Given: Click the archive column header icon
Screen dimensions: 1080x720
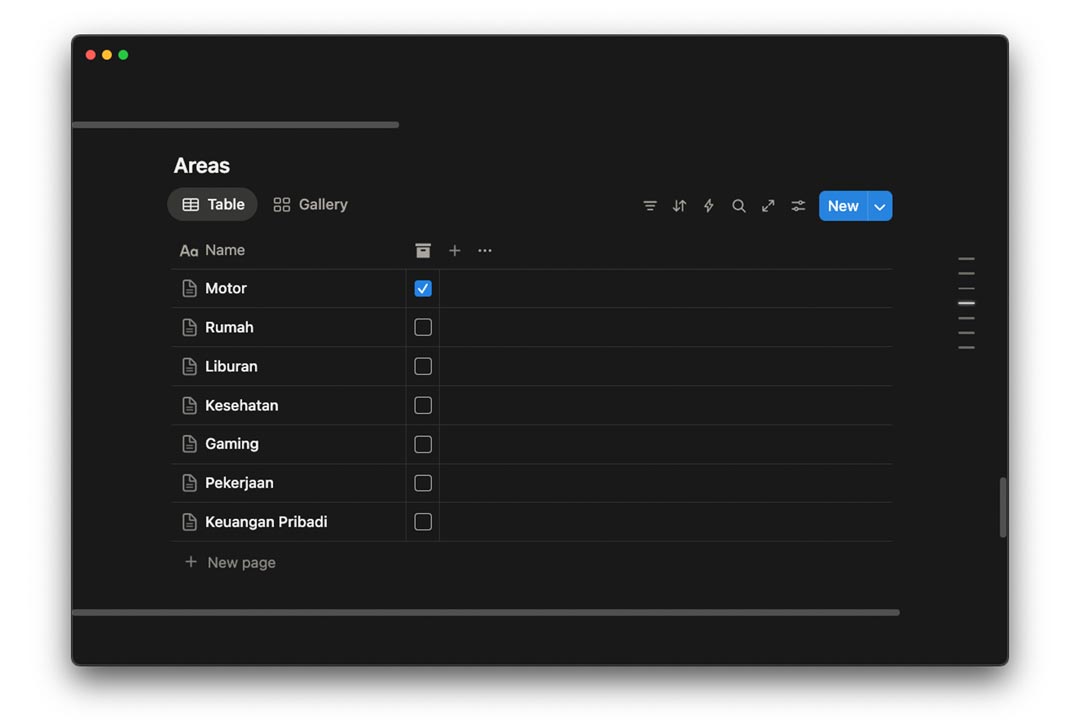Looking at the screenshot, I should pyautogui.click(x=423, y=251).
